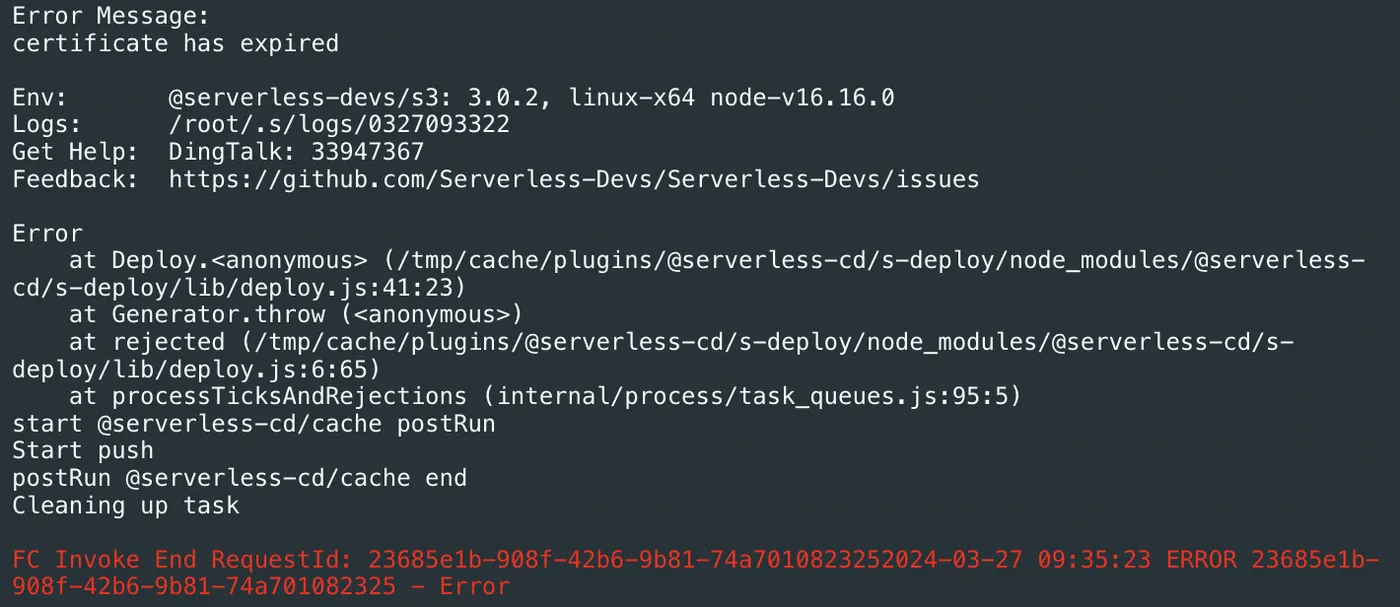Click the Serverless-Devs GitHub issues URL

click(574, 180)
